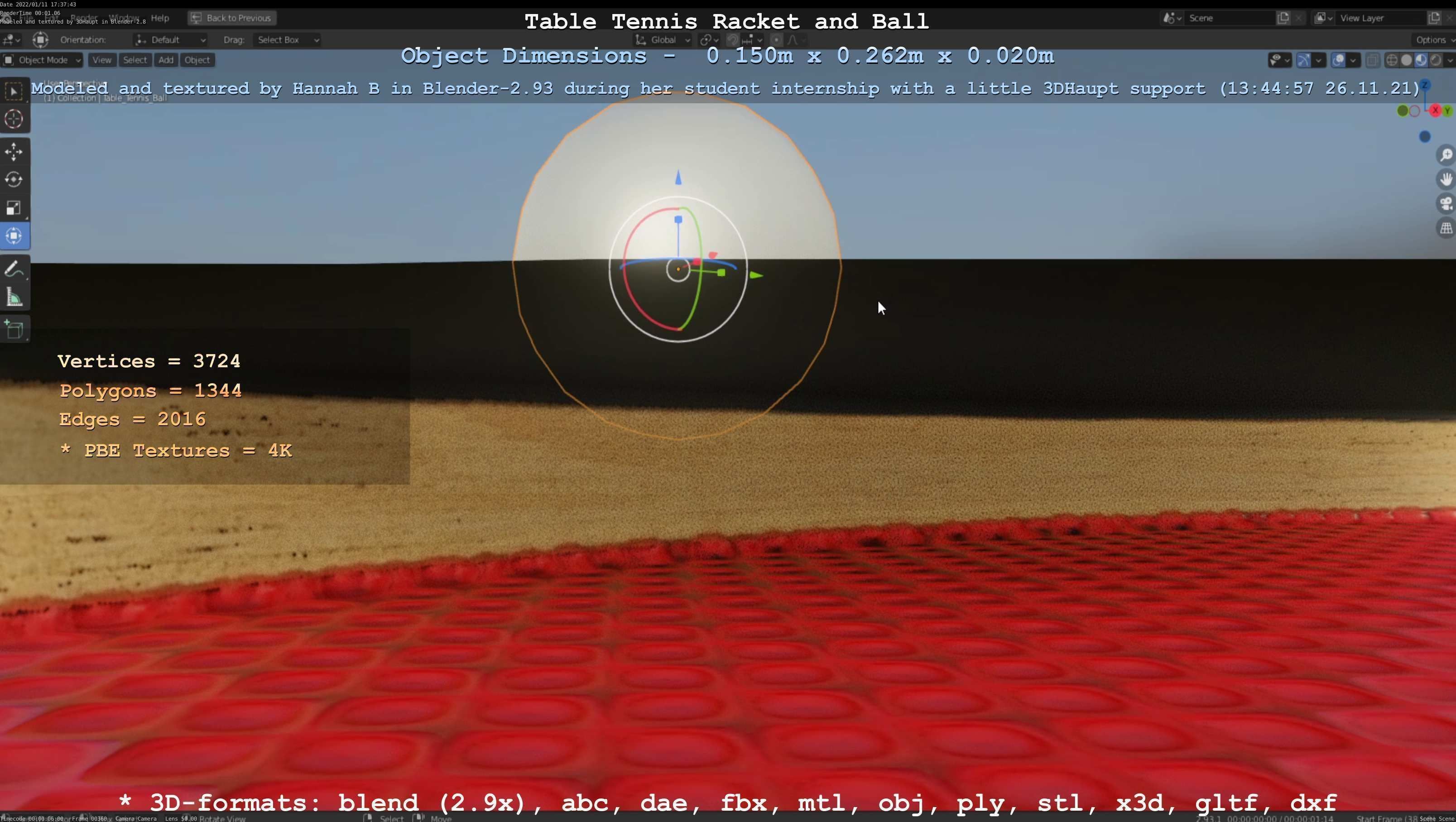The width and height of the screenshot is (1456, 822).
Task: Open the active tool selector dropdown icon
Action: click(x=11, y=39)
